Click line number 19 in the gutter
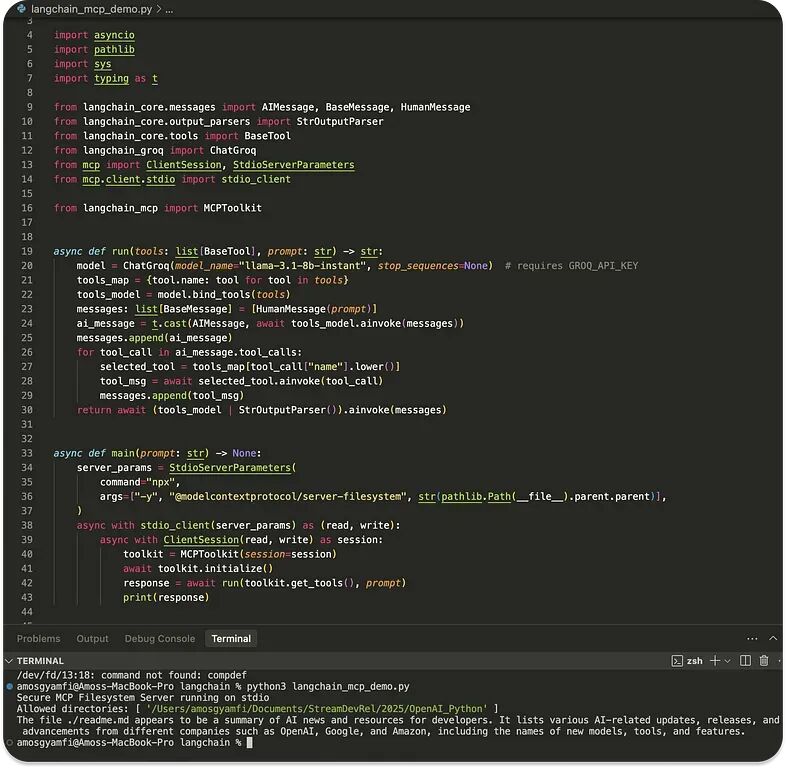Image resolution: width=786 pixels, height=768 pixels. (x=27, y=251)
